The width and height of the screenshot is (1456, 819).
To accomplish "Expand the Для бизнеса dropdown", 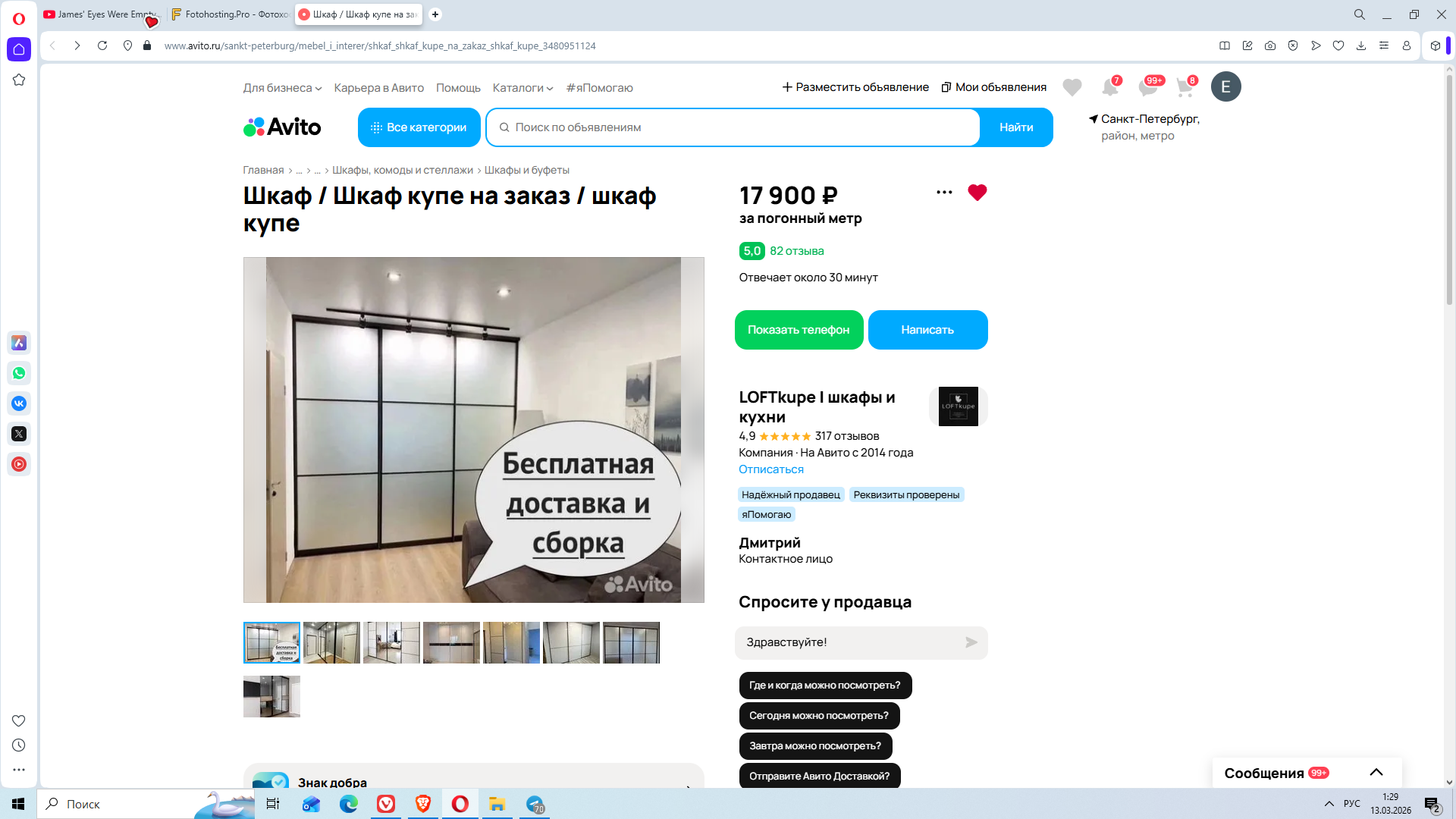I will coord(282,88).
